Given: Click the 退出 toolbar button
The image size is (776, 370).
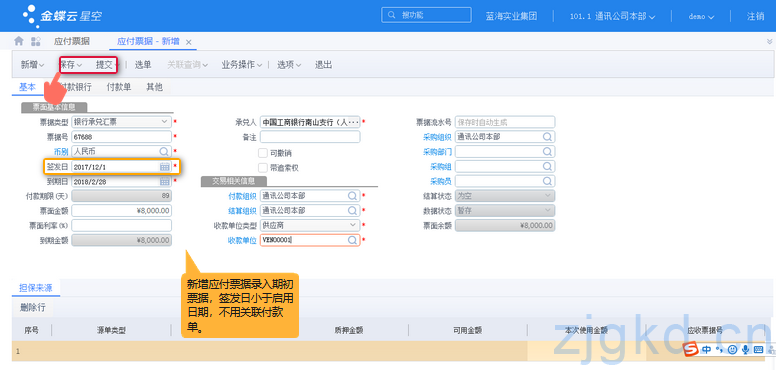Looking at the screenshot, I should point(324,65).
